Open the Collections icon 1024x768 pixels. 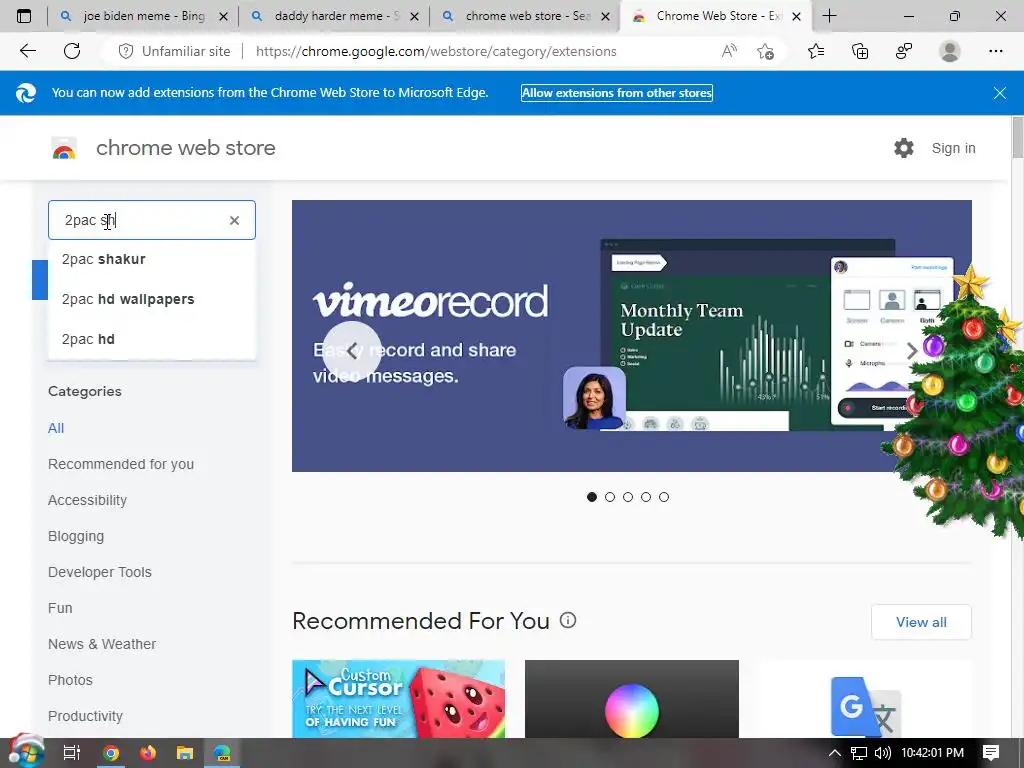click(860, 51)
